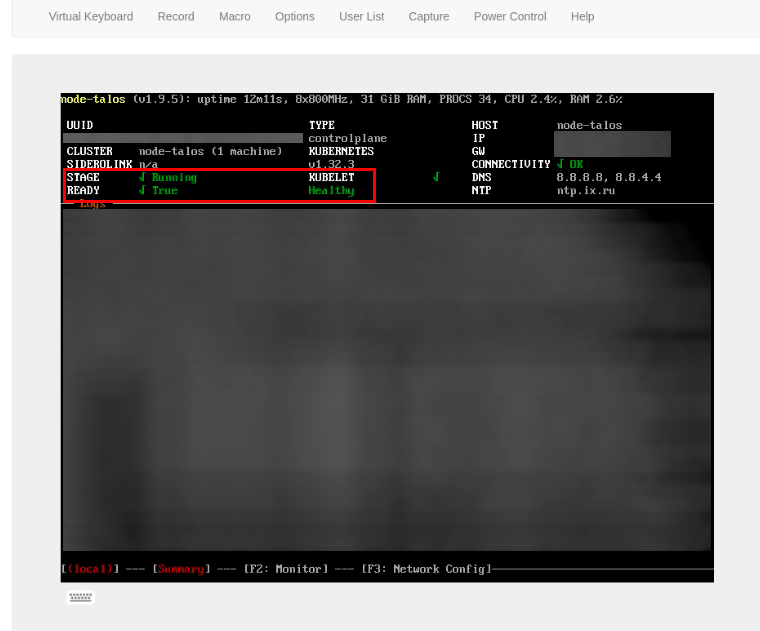Open the Record menu
The image size is (760, 631).
176,17
